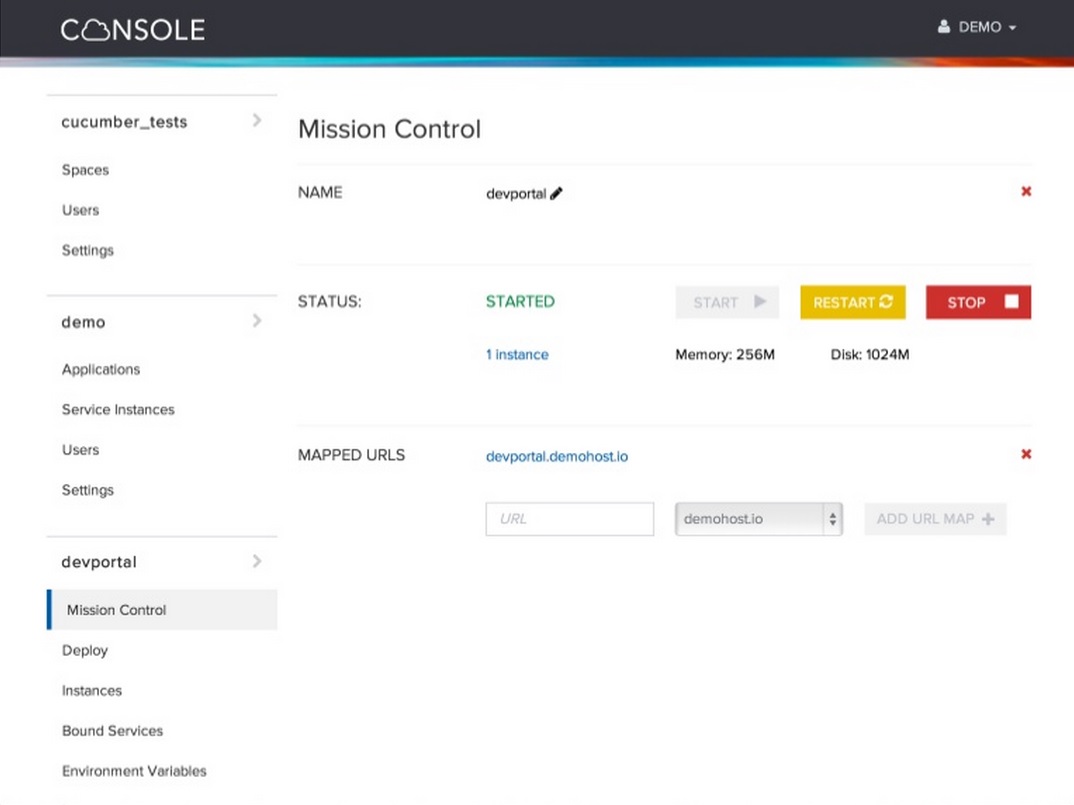Viewport: 1074px width, 805px height.
Task: Expand the cucumber_tests organization chevron
Action: click(257, 121)
